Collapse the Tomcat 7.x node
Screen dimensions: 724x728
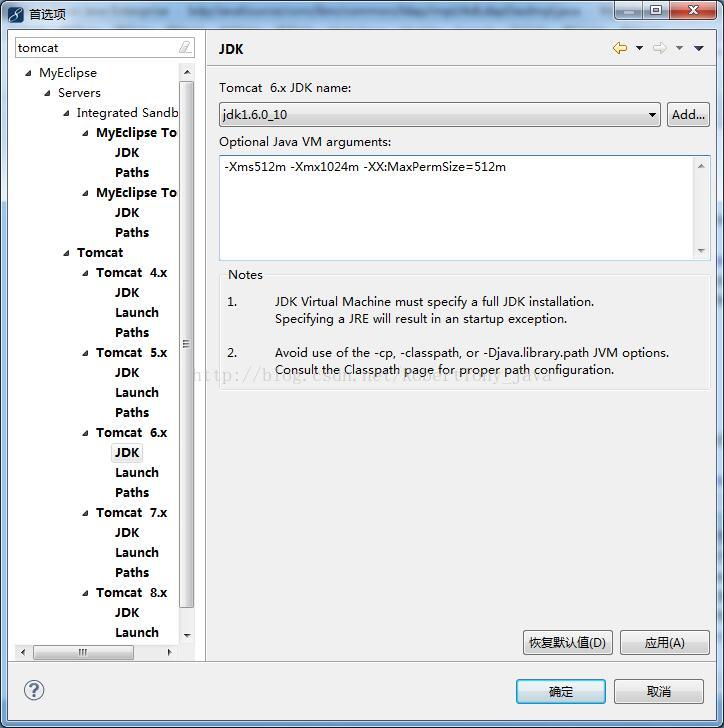(x=85, y=513)
